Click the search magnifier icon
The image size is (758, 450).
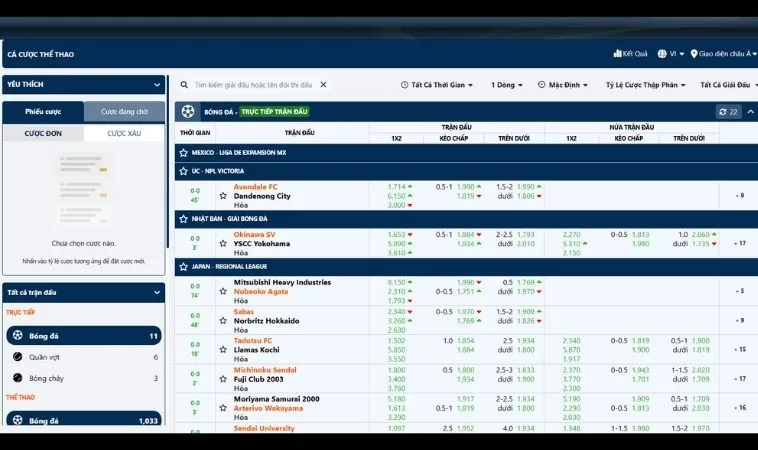tap(184, 85)
